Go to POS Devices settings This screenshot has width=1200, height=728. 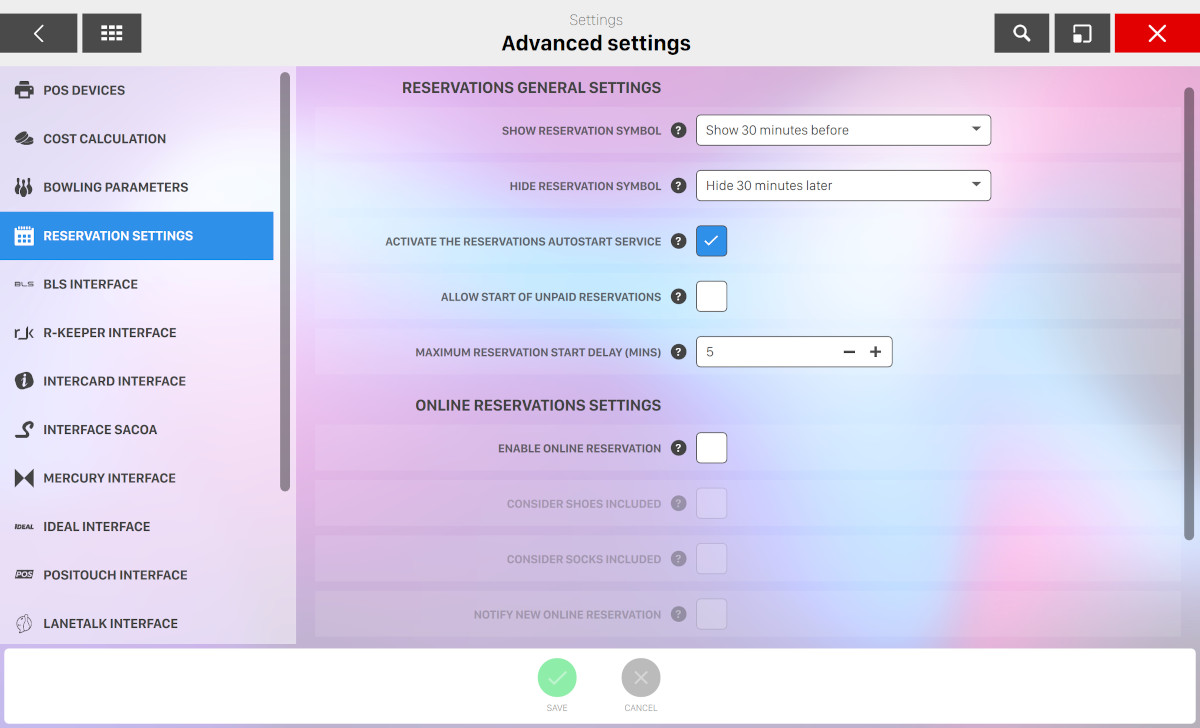84,90
